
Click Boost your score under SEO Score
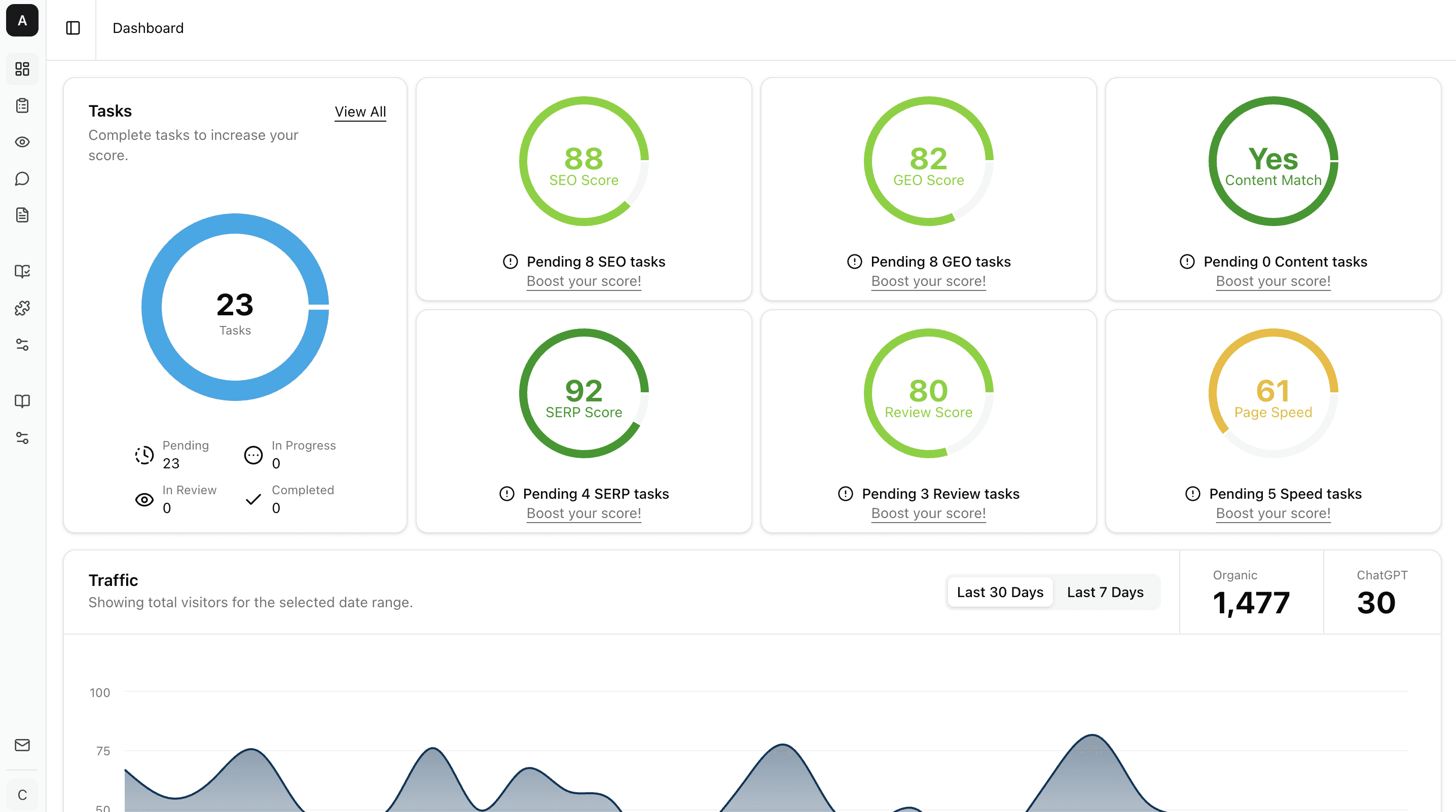[x=584, y=281]
